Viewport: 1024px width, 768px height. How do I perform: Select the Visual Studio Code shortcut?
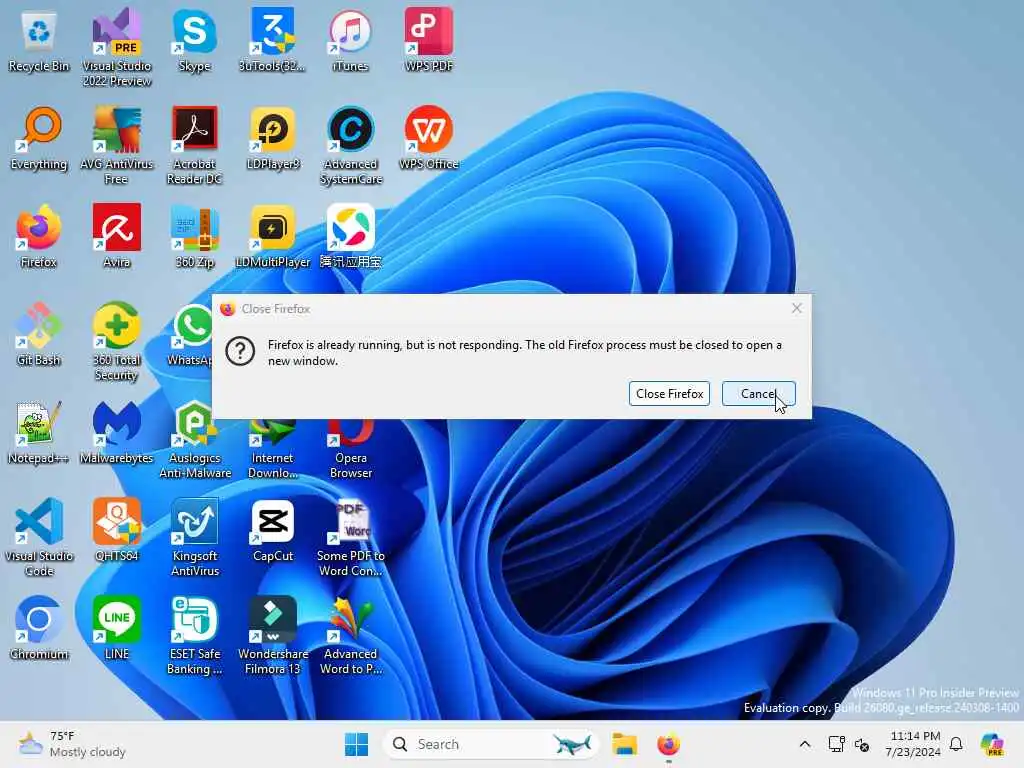39,538
